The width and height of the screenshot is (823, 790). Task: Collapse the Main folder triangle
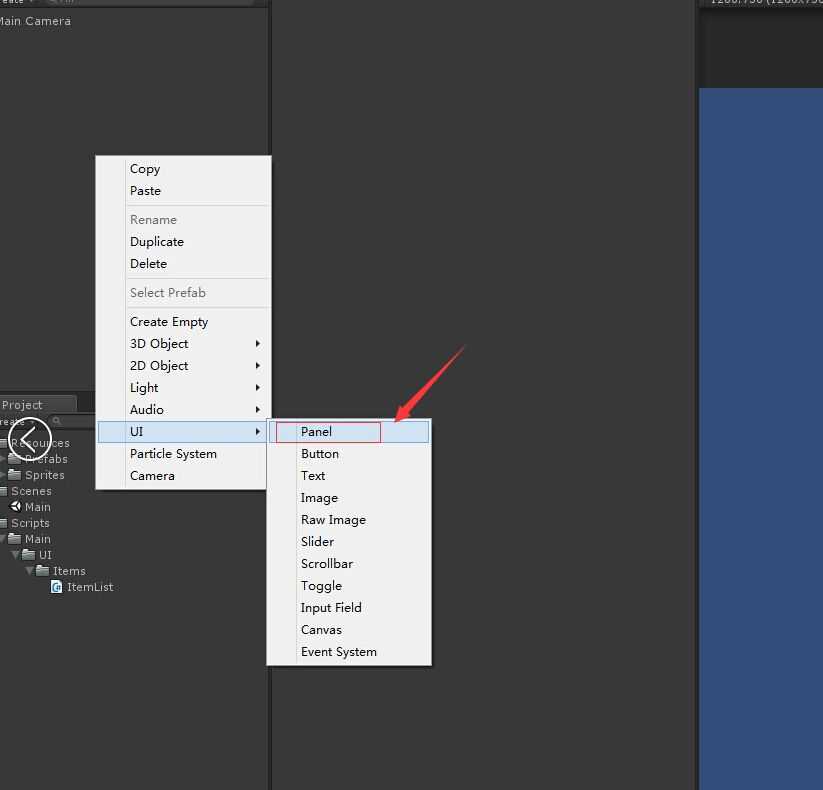pyautogui.click(x=3, y=539)
